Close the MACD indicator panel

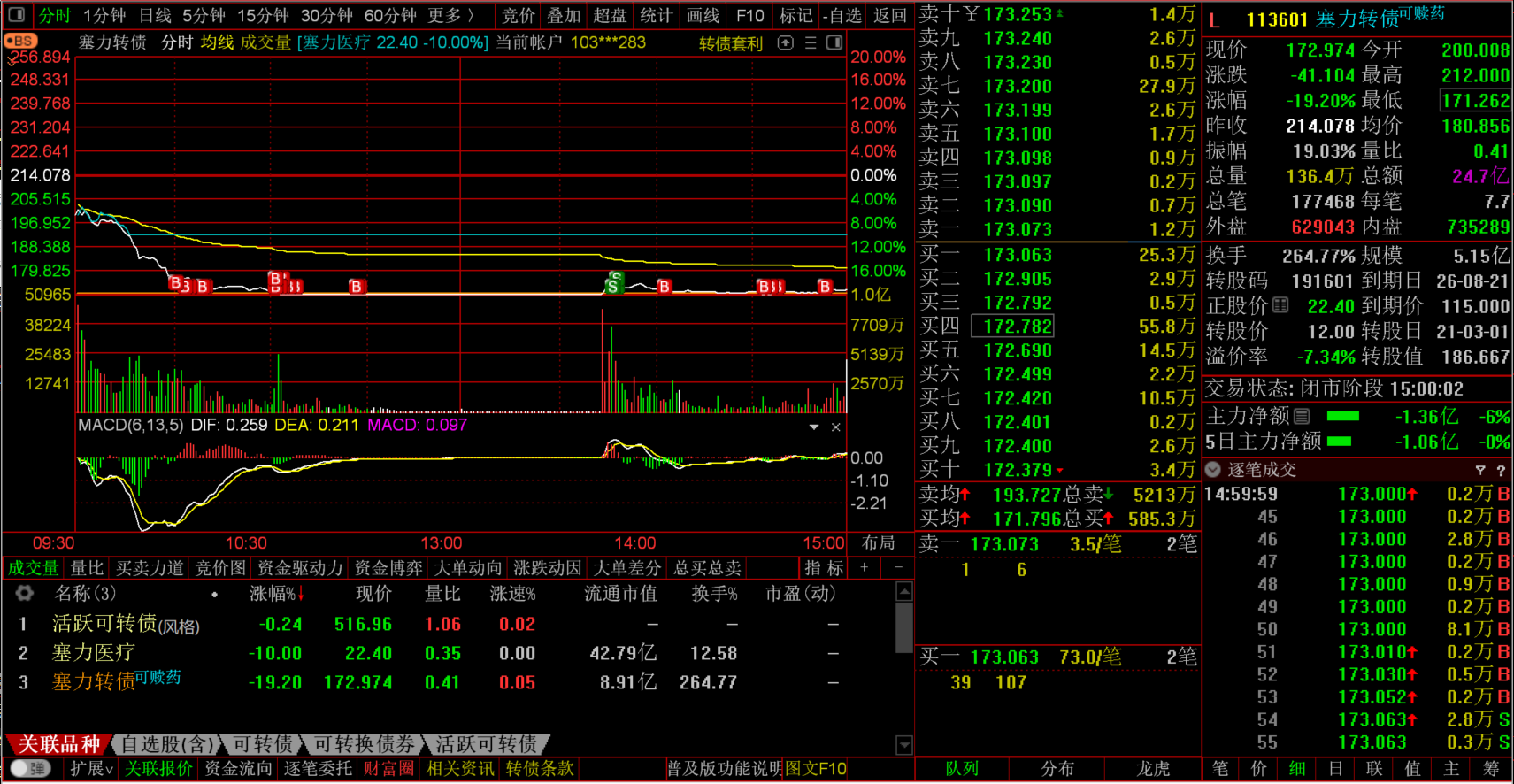835,427
